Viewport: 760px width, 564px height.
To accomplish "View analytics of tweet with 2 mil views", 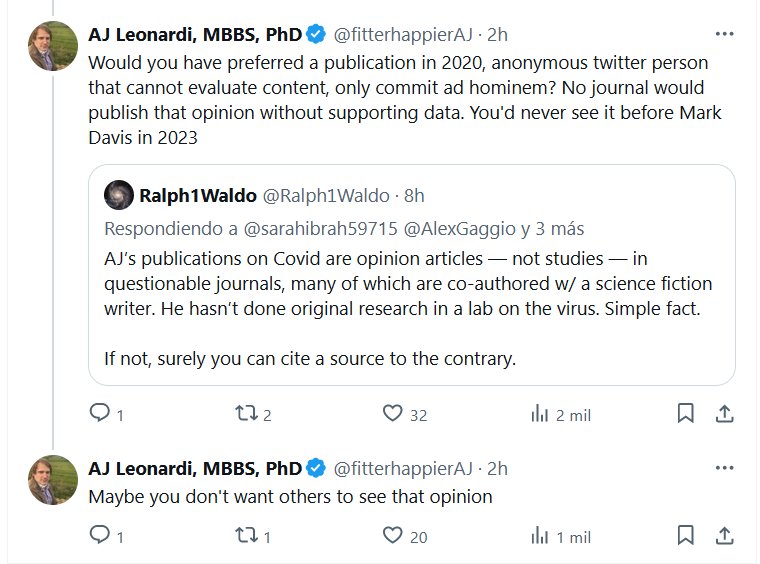I will [538, 413].
